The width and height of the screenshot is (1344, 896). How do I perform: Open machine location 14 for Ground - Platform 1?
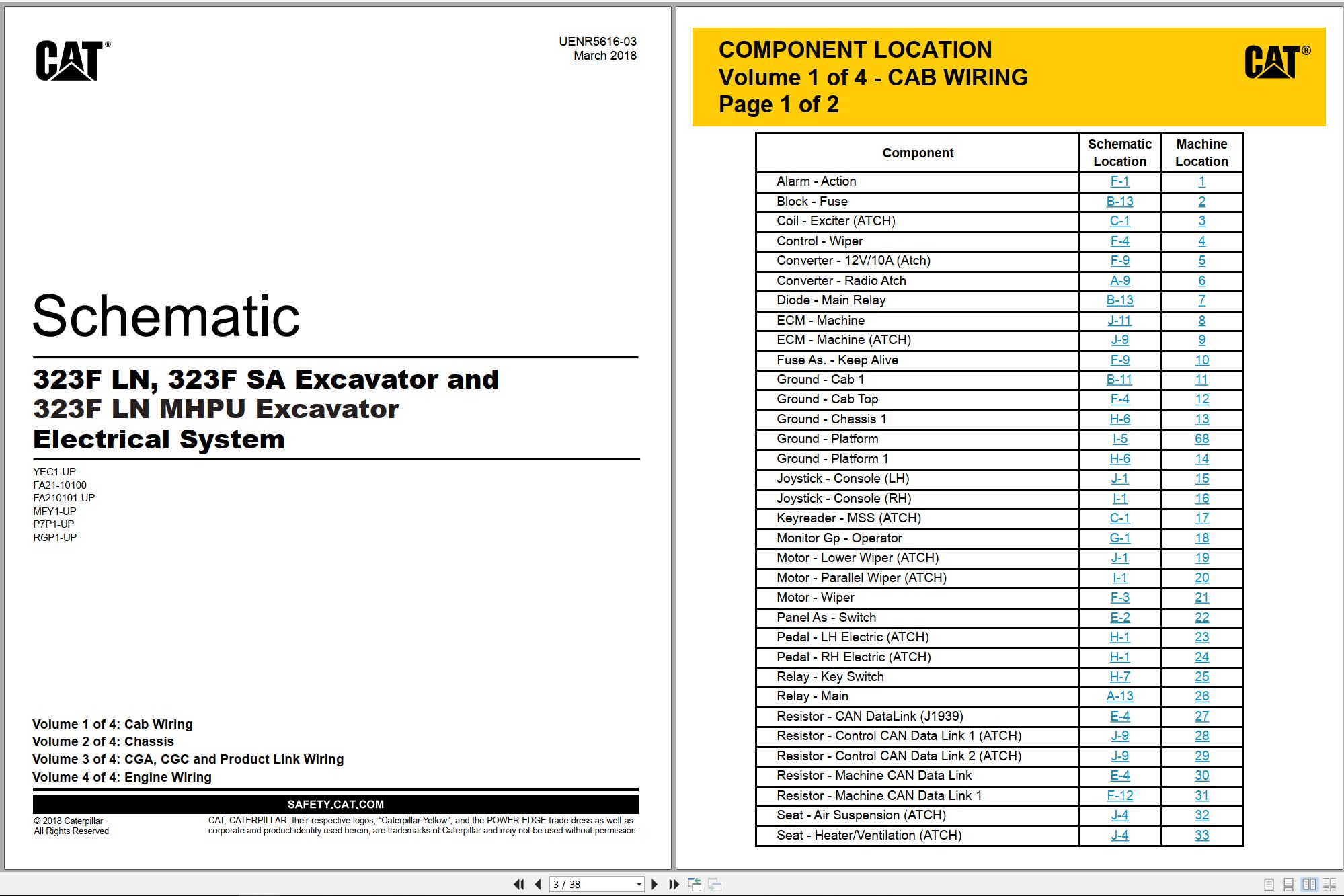(x=1201, y=459)
